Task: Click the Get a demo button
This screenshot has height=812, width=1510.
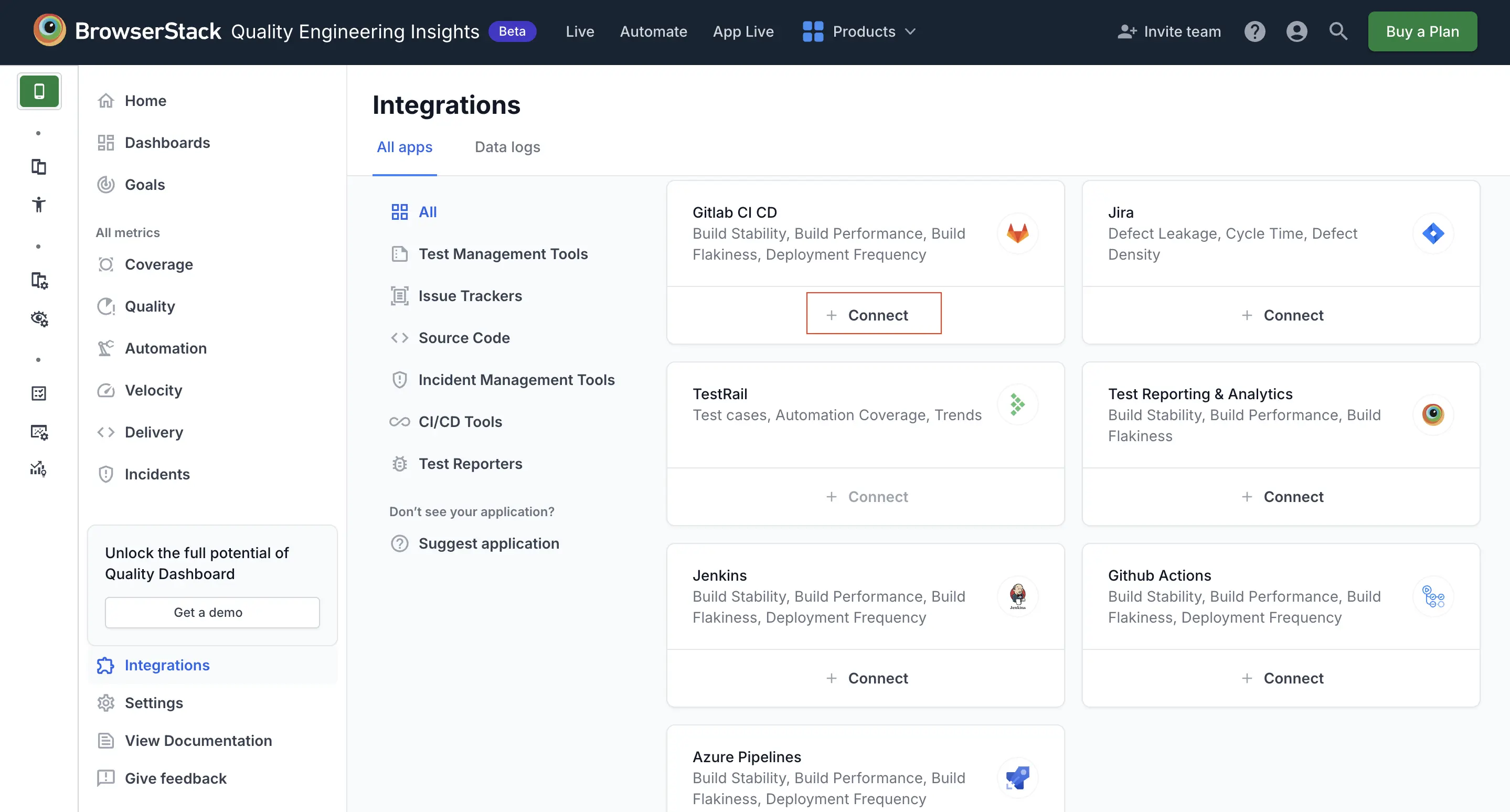Action: [212, 613]
